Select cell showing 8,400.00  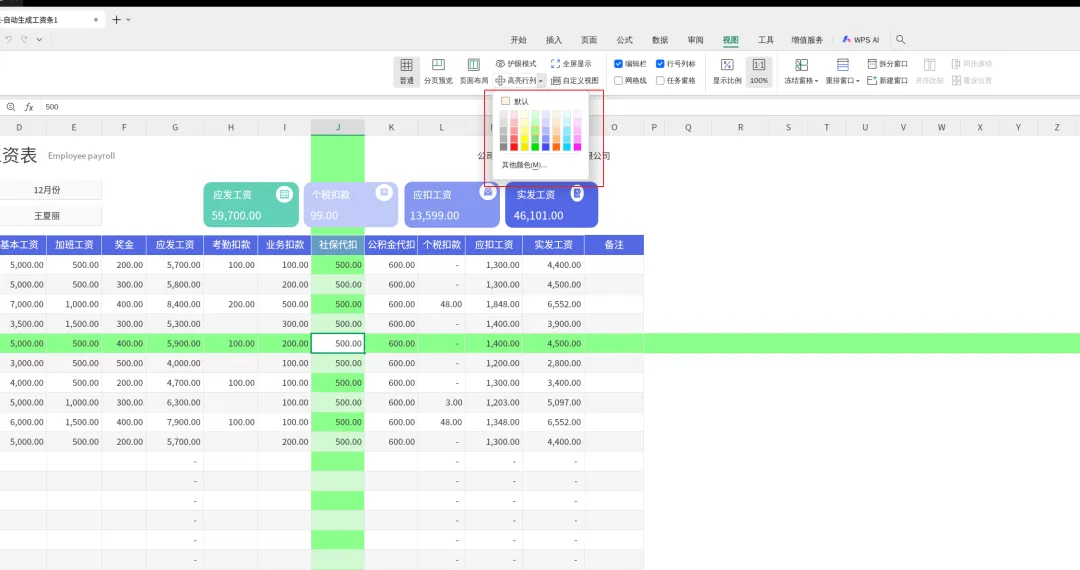click(175, 304)
